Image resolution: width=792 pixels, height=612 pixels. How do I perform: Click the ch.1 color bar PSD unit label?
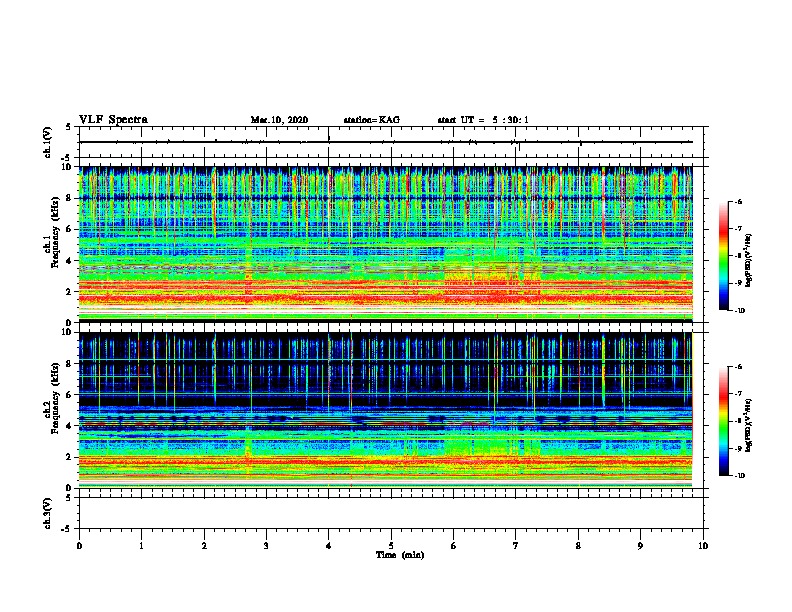(x=748, y=260)
